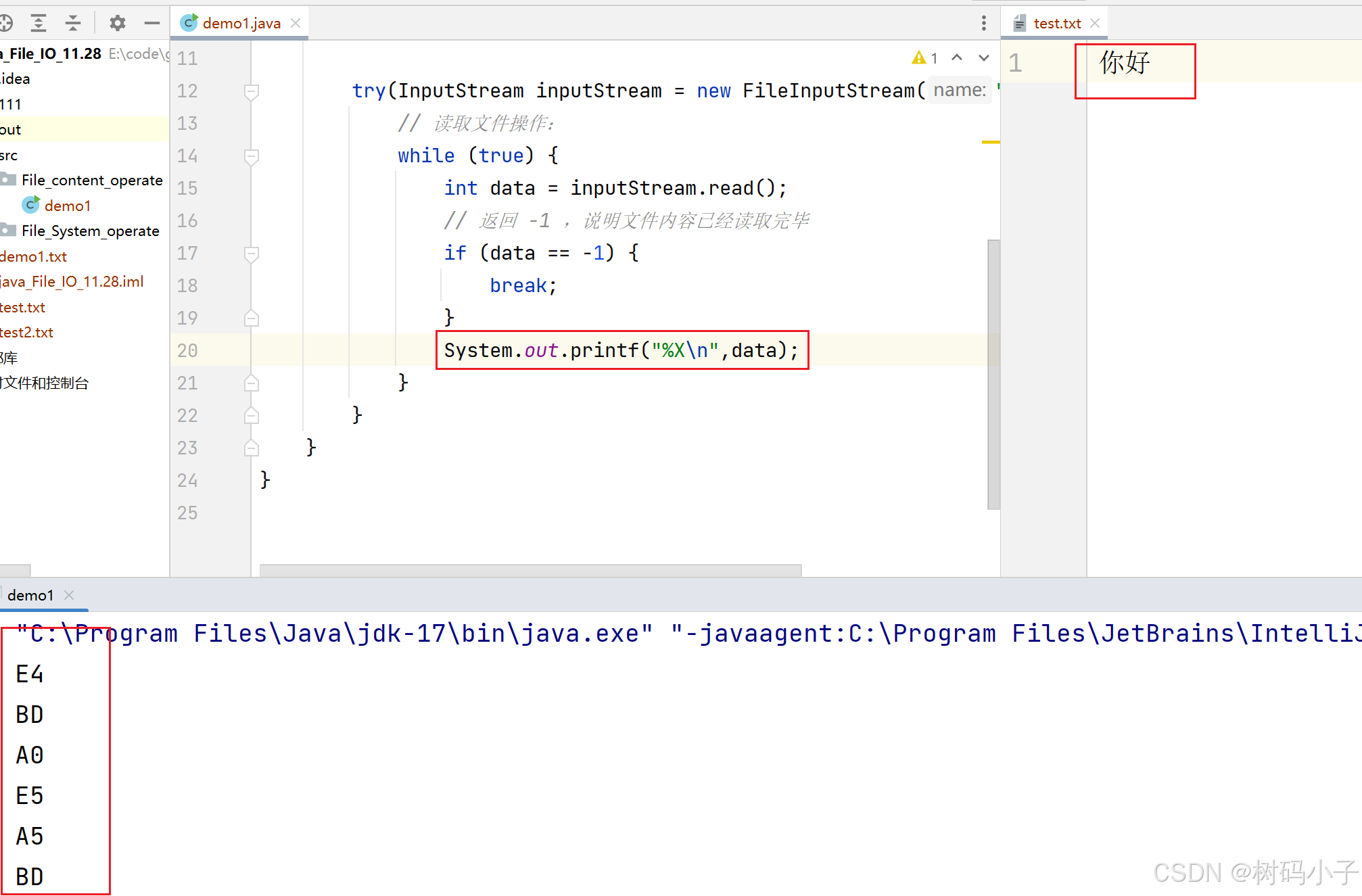Collapse the while loop fold marker

(x=251, y=156)
